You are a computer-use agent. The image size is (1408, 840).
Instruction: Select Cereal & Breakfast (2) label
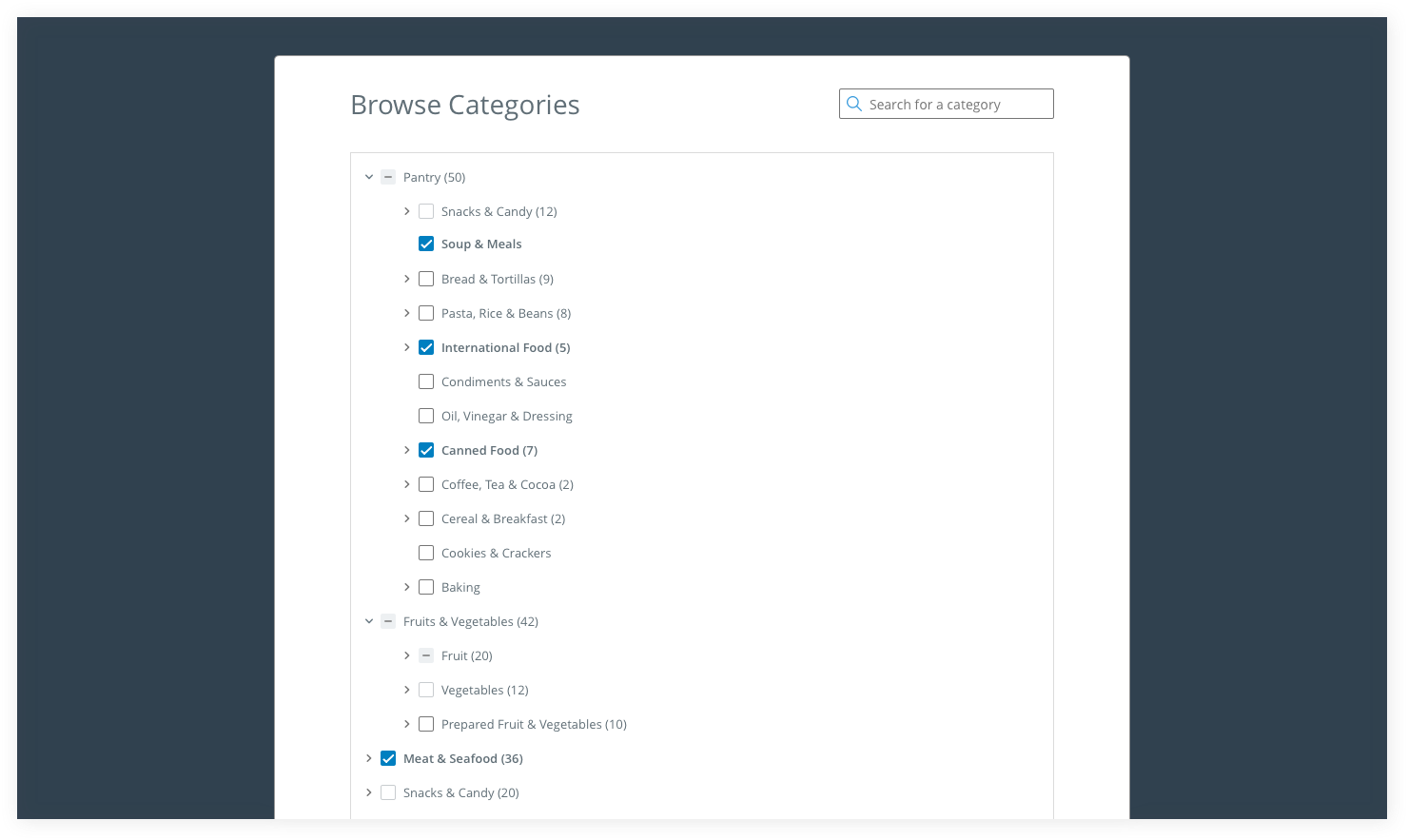[x=503, y=518]
